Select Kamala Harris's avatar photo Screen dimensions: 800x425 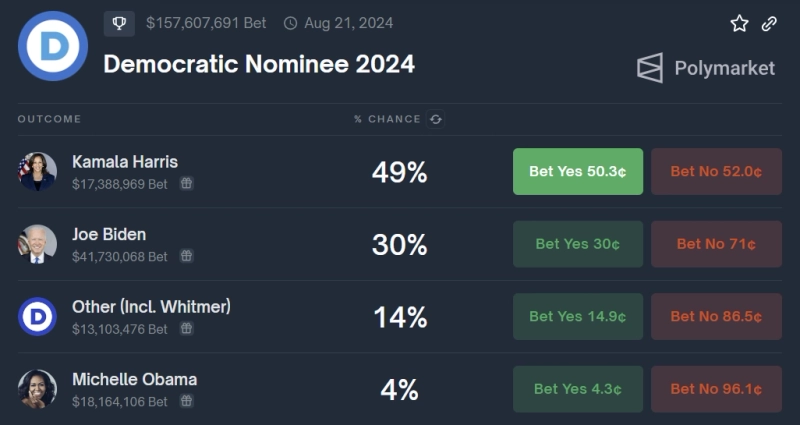37,171
